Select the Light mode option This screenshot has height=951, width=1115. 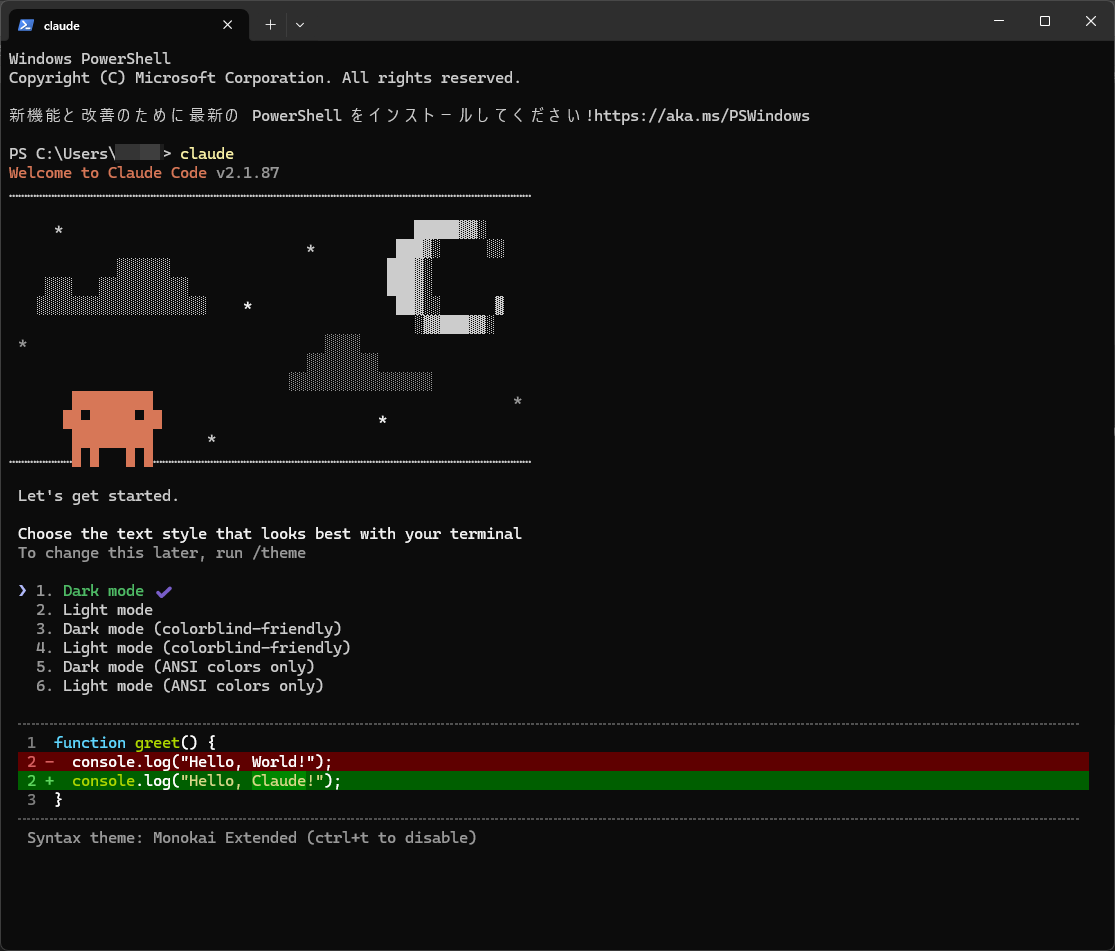tap(107, 610)
